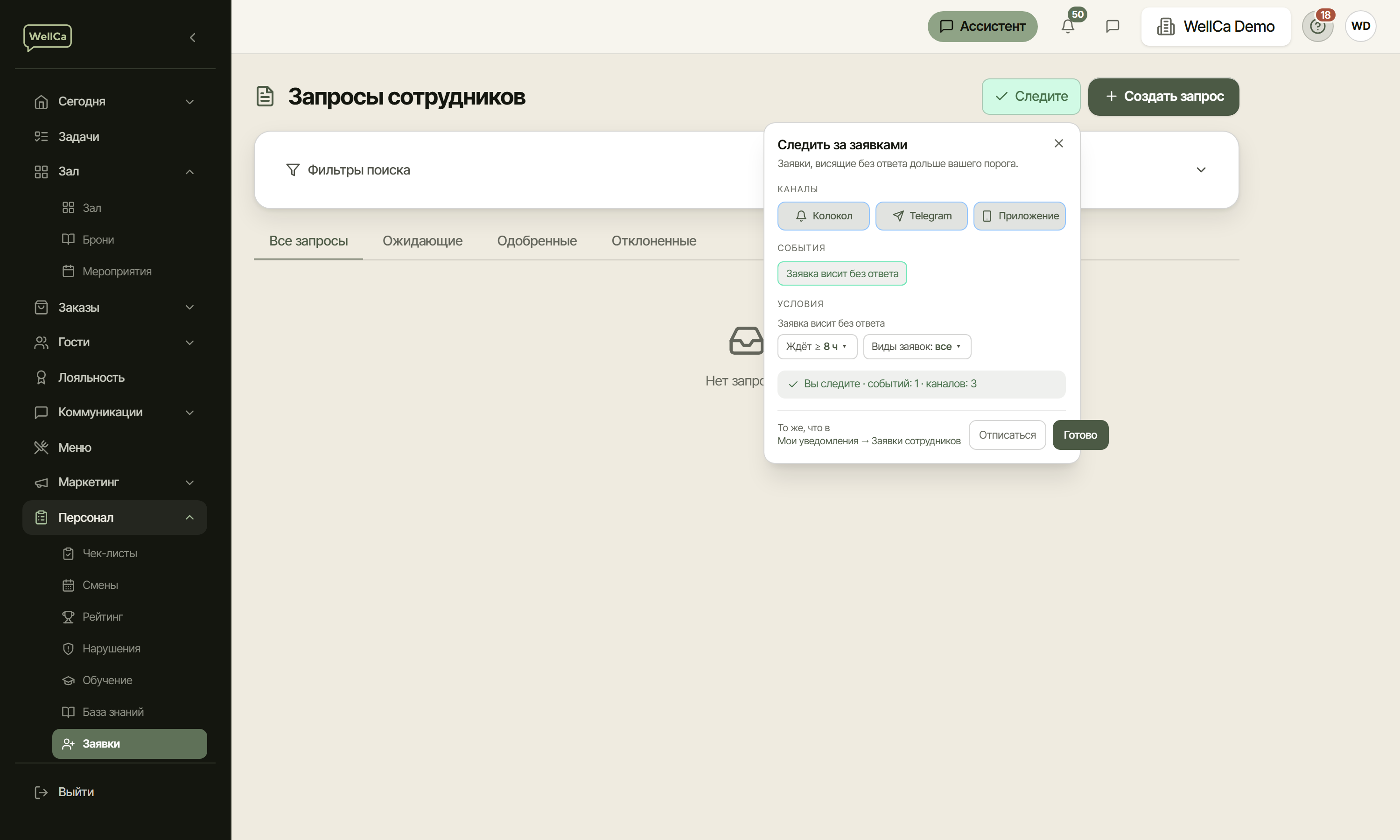Click the Готово button
The width and height of the screenshot is (1400, 840).
1080,435
